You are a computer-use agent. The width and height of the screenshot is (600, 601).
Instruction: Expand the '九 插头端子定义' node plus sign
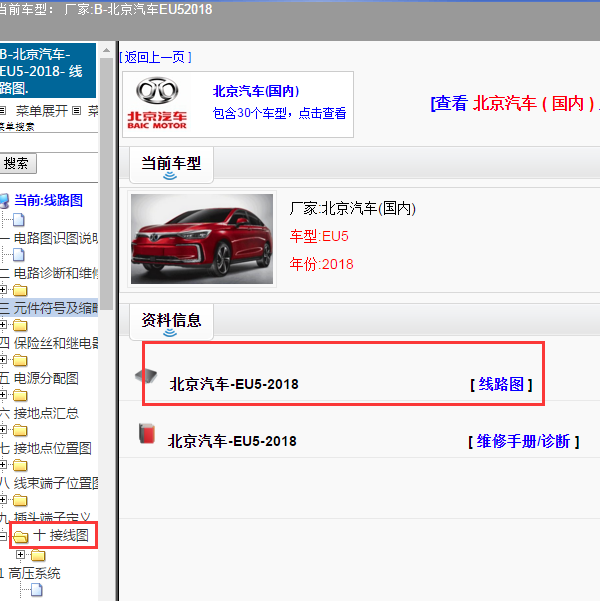tap(3, 499)
